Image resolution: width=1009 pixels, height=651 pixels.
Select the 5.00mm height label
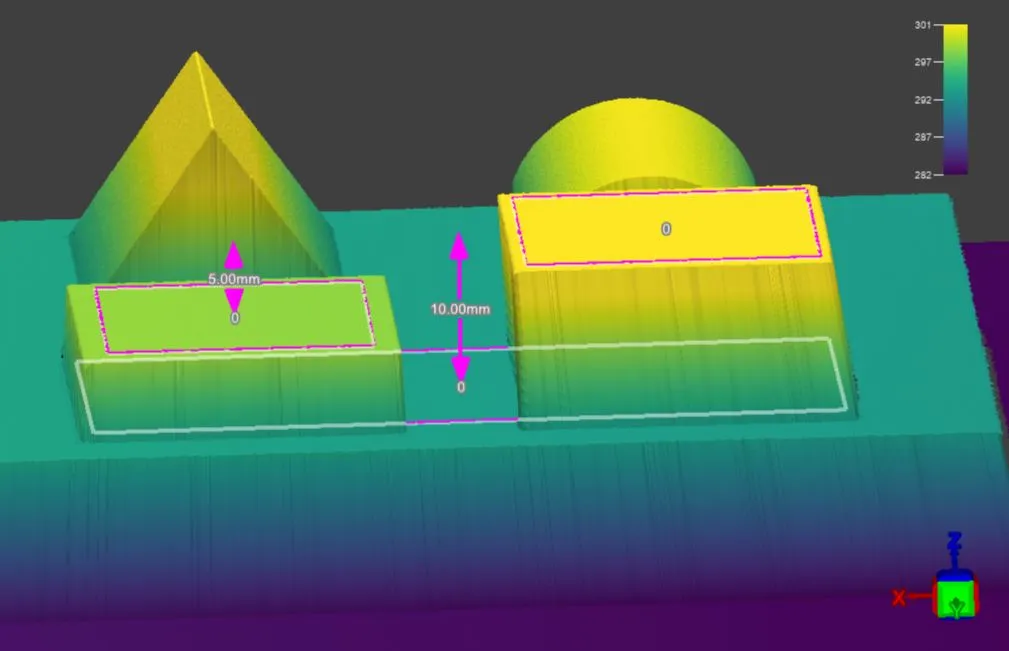tap(235, 279)
